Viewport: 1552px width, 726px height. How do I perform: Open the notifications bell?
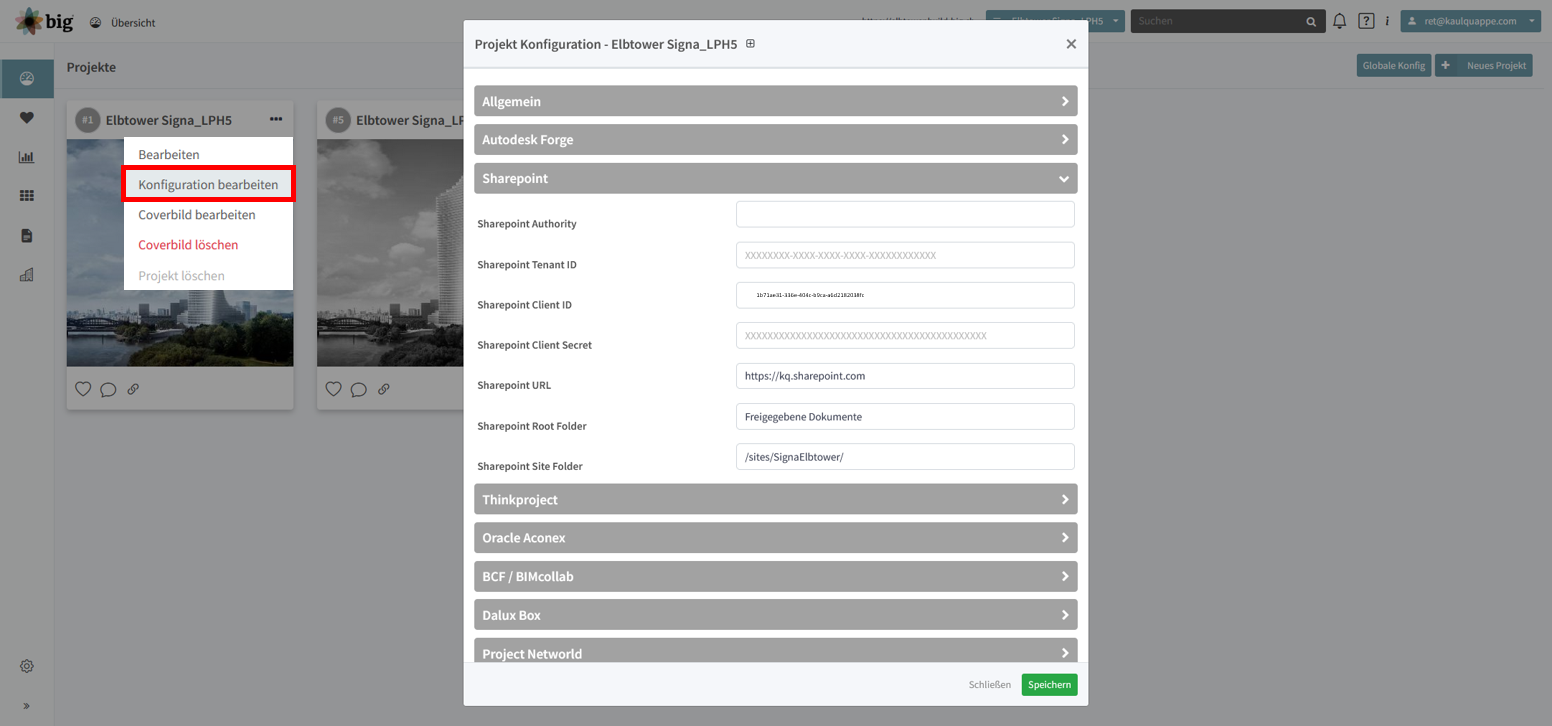click(x=1340, y=21)
